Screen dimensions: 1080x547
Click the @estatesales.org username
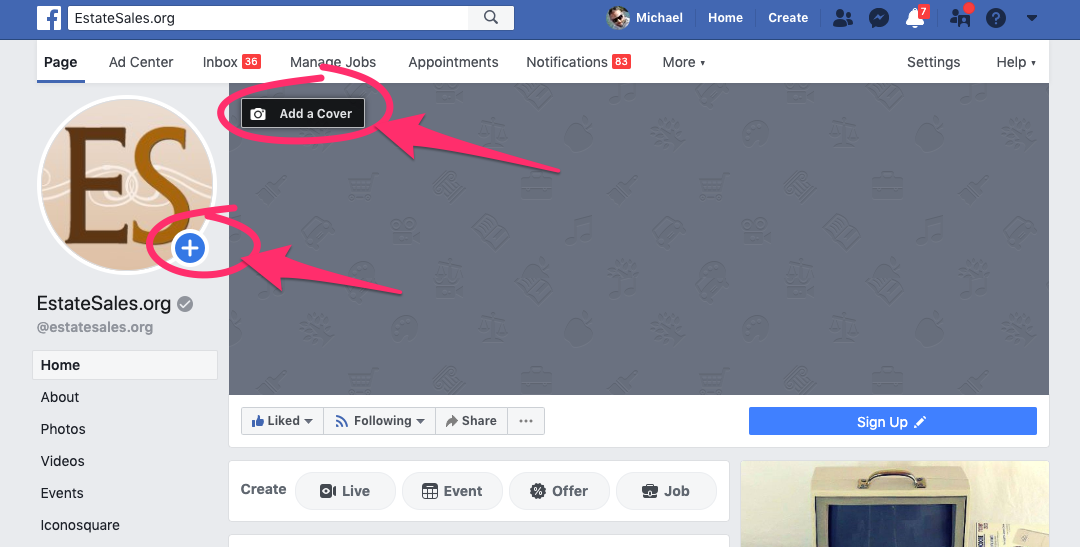click(95, 327)
